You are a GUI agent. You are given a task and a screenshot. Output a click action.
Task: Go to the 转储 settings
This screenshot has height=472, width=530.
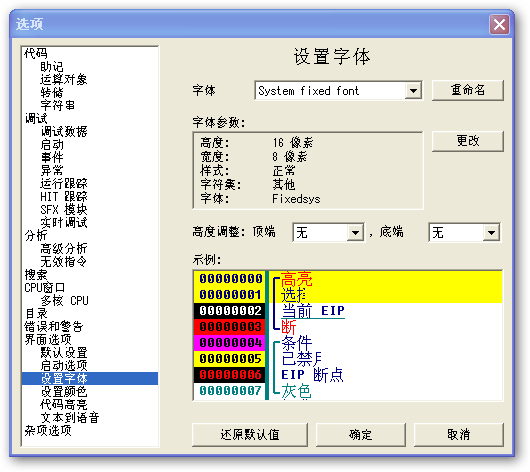click(x=52, y=92)
